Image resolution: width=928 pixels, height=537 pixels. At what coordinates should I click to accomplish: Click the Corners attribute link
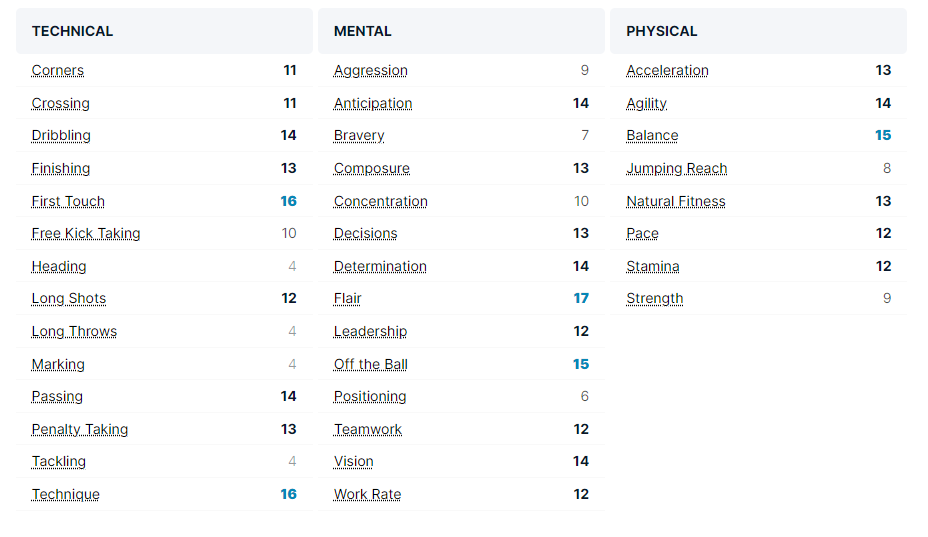tap(57, 71)
